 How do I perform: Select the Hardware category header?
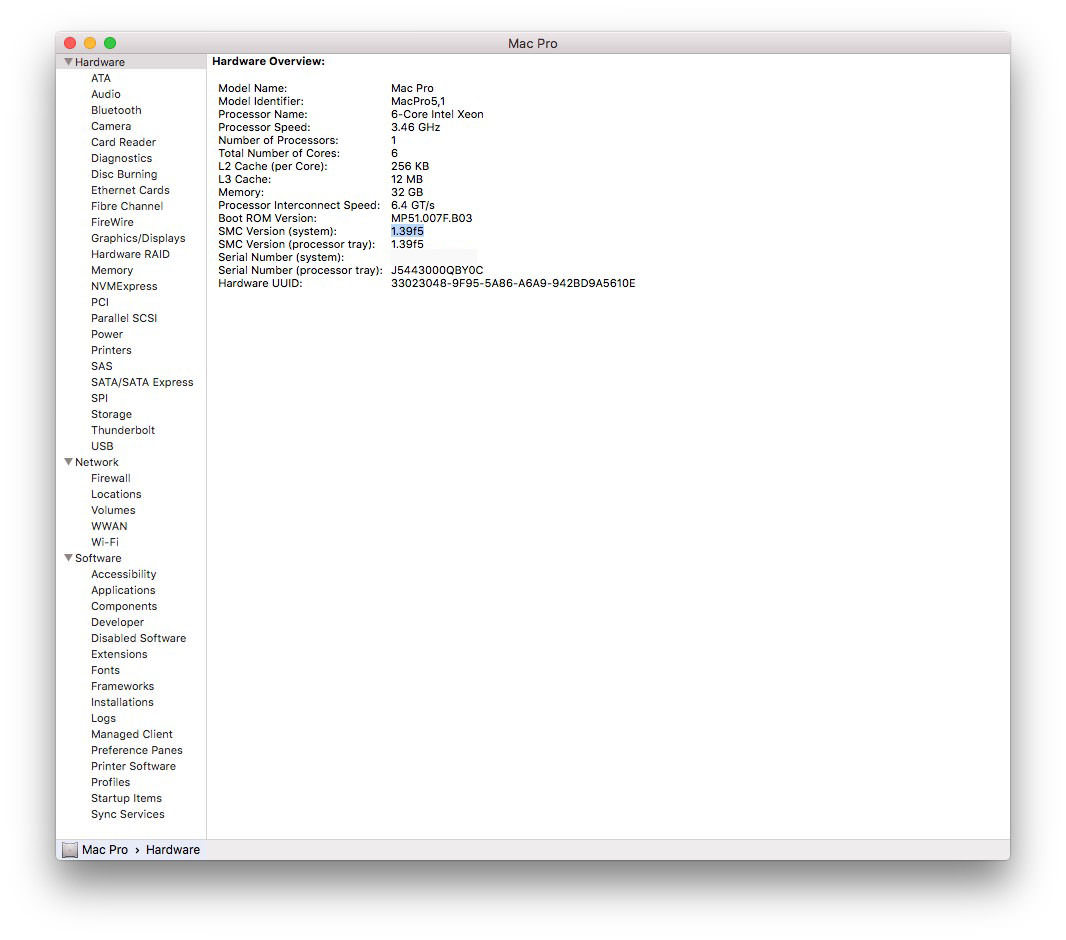(x=100, y=62)
